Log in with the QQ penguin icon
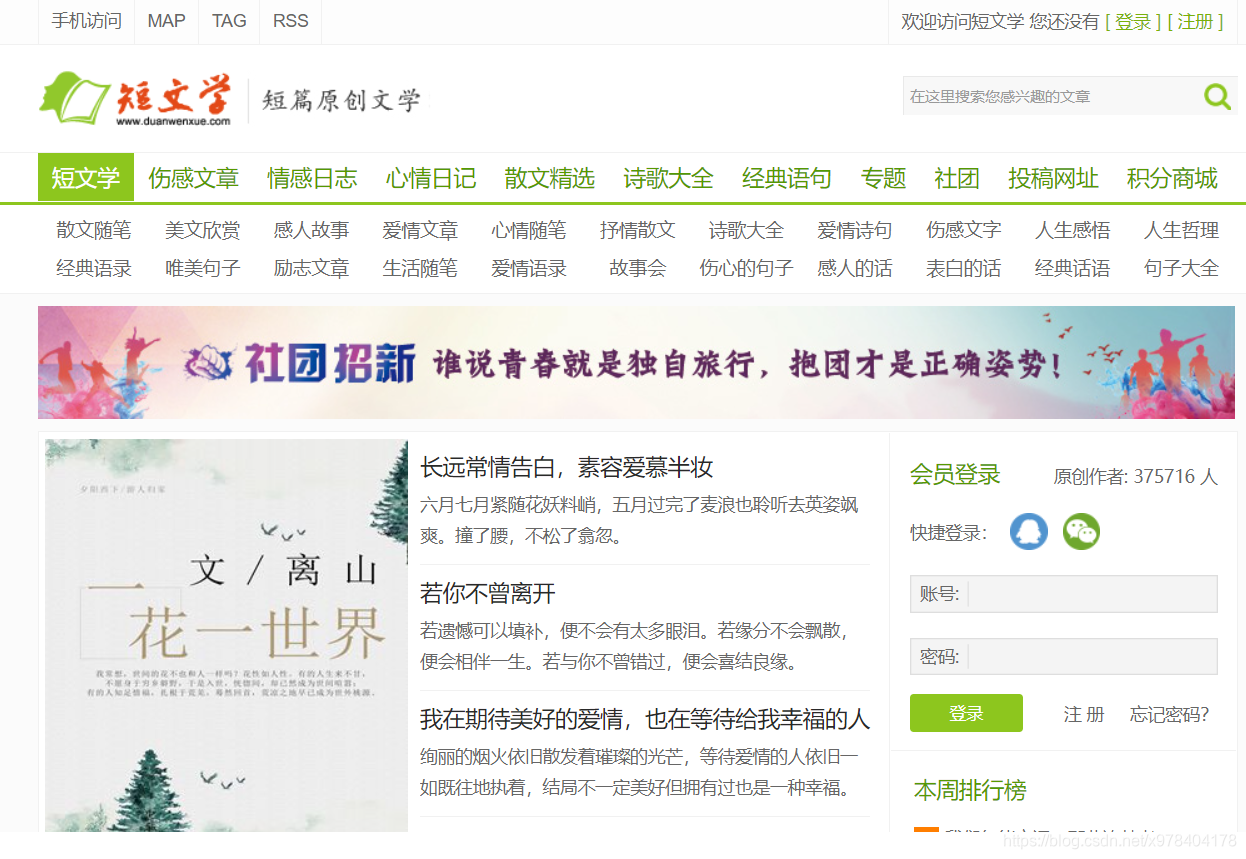This screenshot has width=1246, height=859. 1029,532
